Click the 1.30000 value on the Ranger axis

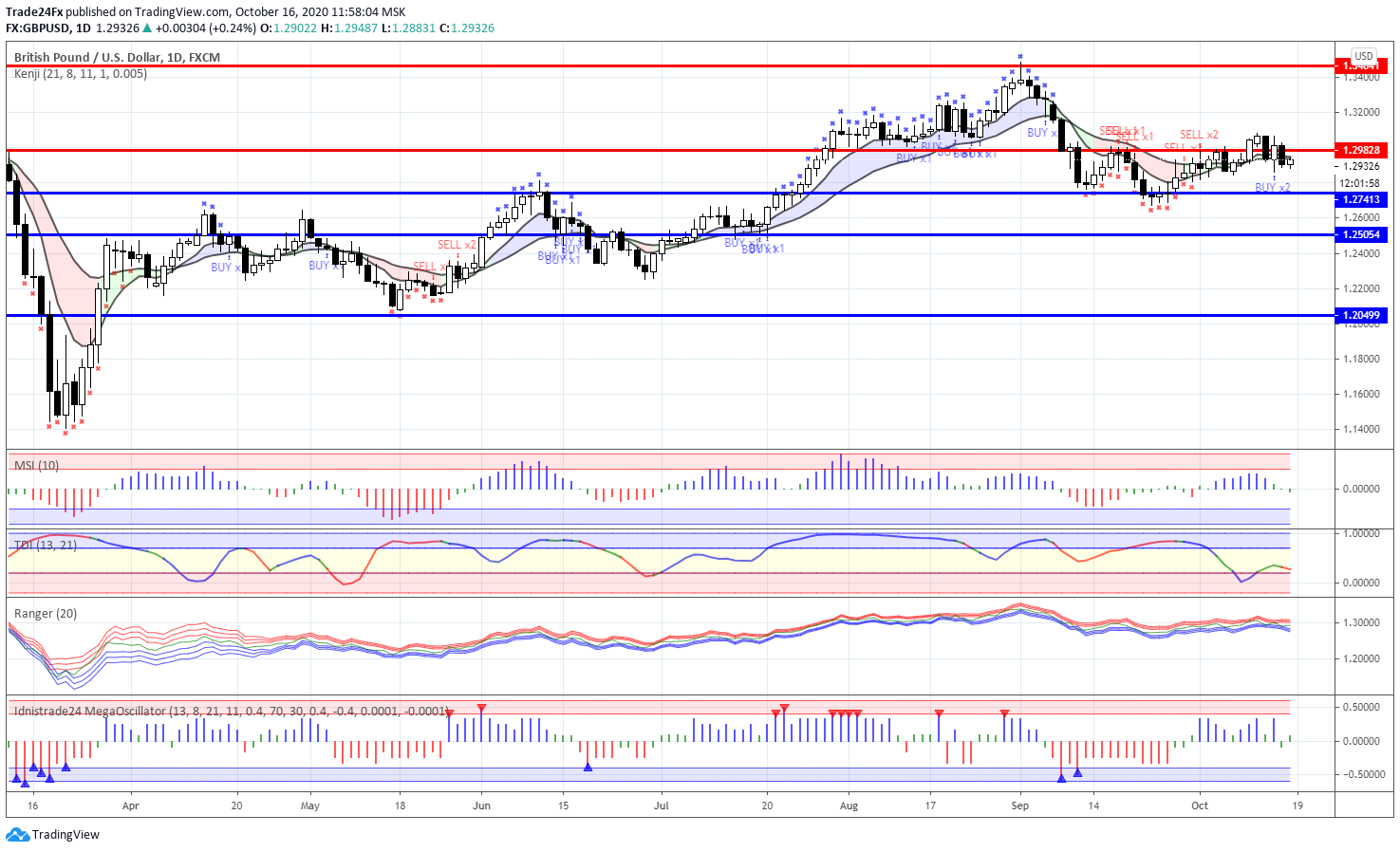pos(1361,622)
